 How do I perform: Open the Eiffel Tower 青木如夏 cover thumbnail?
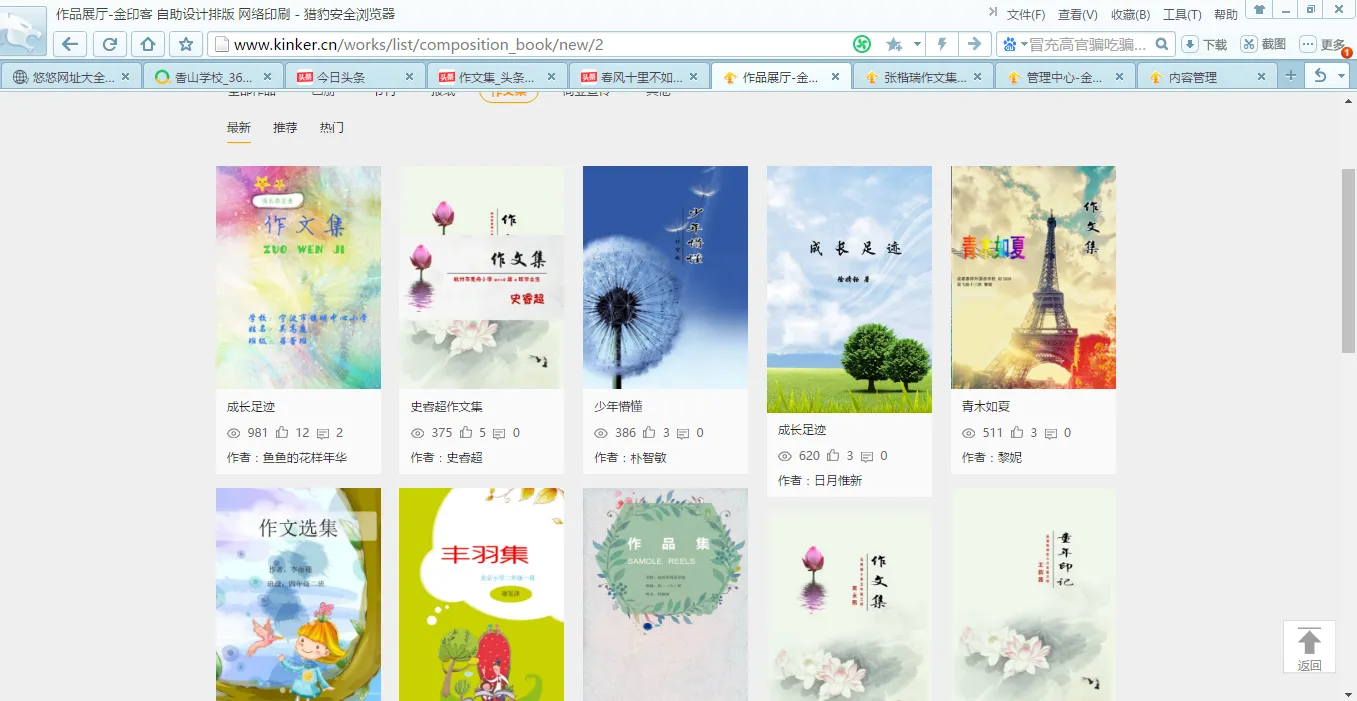coord(1033,277)
